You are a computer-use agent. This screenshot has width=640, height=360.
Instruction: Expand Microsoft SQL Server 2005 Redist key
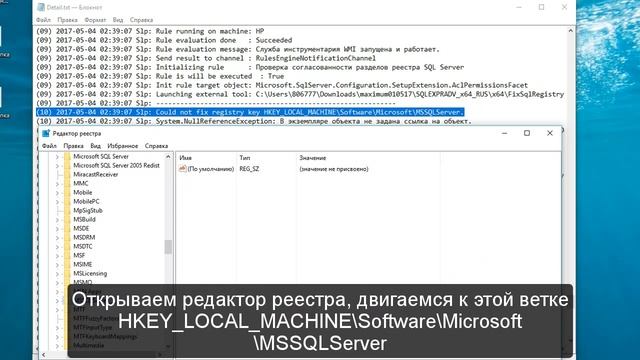[x=57, y=166]
